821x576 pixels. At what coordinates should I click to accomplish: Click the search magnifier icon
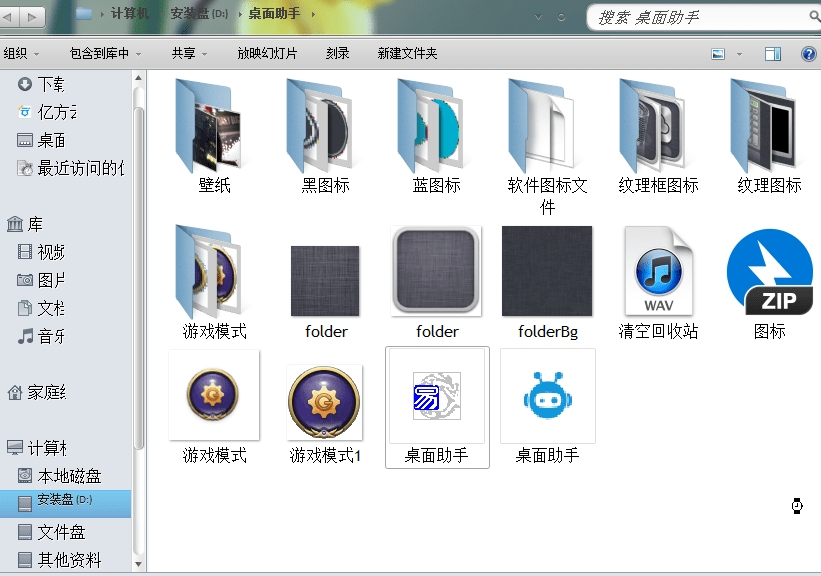815,17
